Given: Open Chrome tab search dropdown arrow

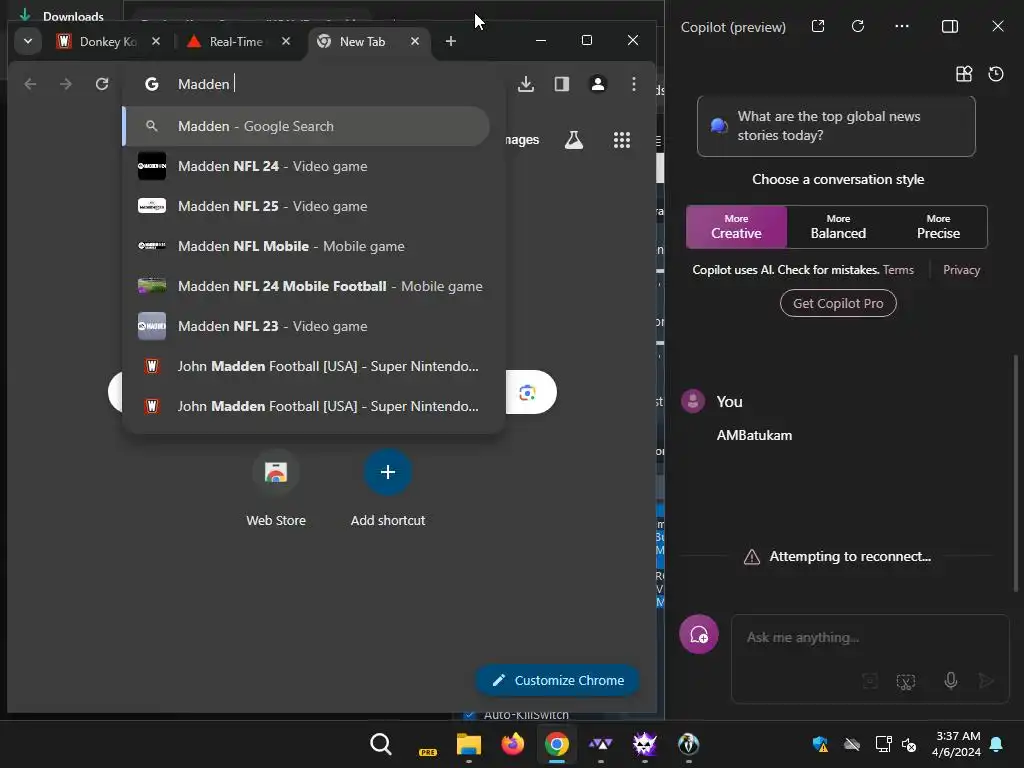Looking at the screenshot, I should click(27, 41).
